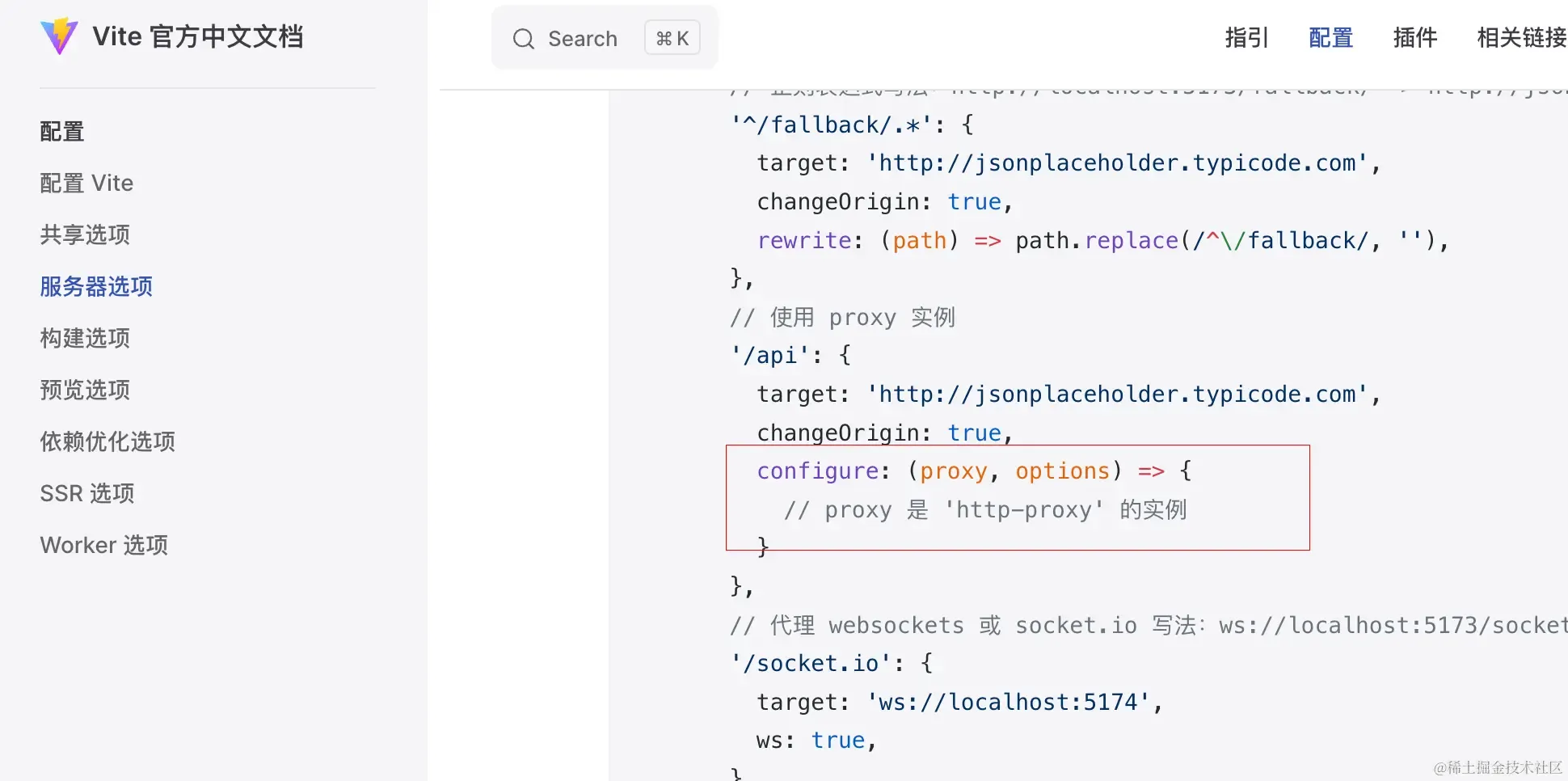Select SSR 选项 in the sidebar
Screen dimensions: 1568x781
87,494
